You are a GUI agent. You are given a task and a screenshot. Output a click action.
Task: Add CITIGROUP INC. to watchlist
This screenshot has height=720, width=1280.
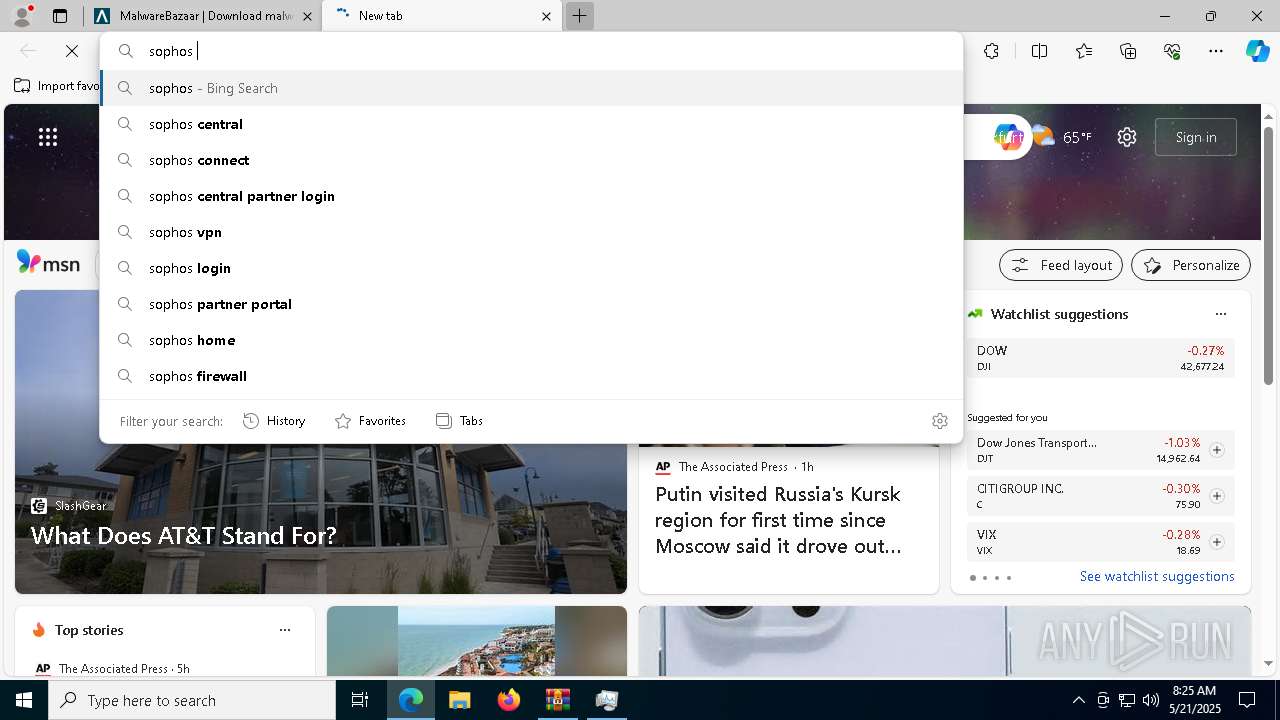[1216, 496]
